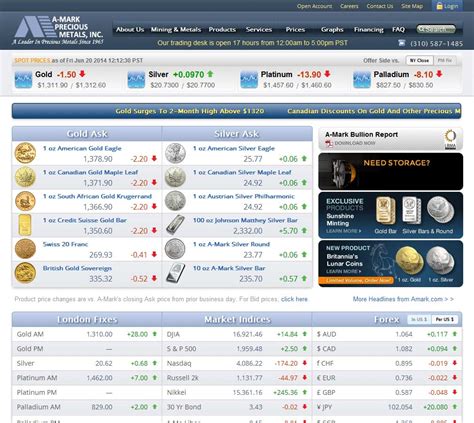
Task: Open the About Us menu
Action: (130, 30)
